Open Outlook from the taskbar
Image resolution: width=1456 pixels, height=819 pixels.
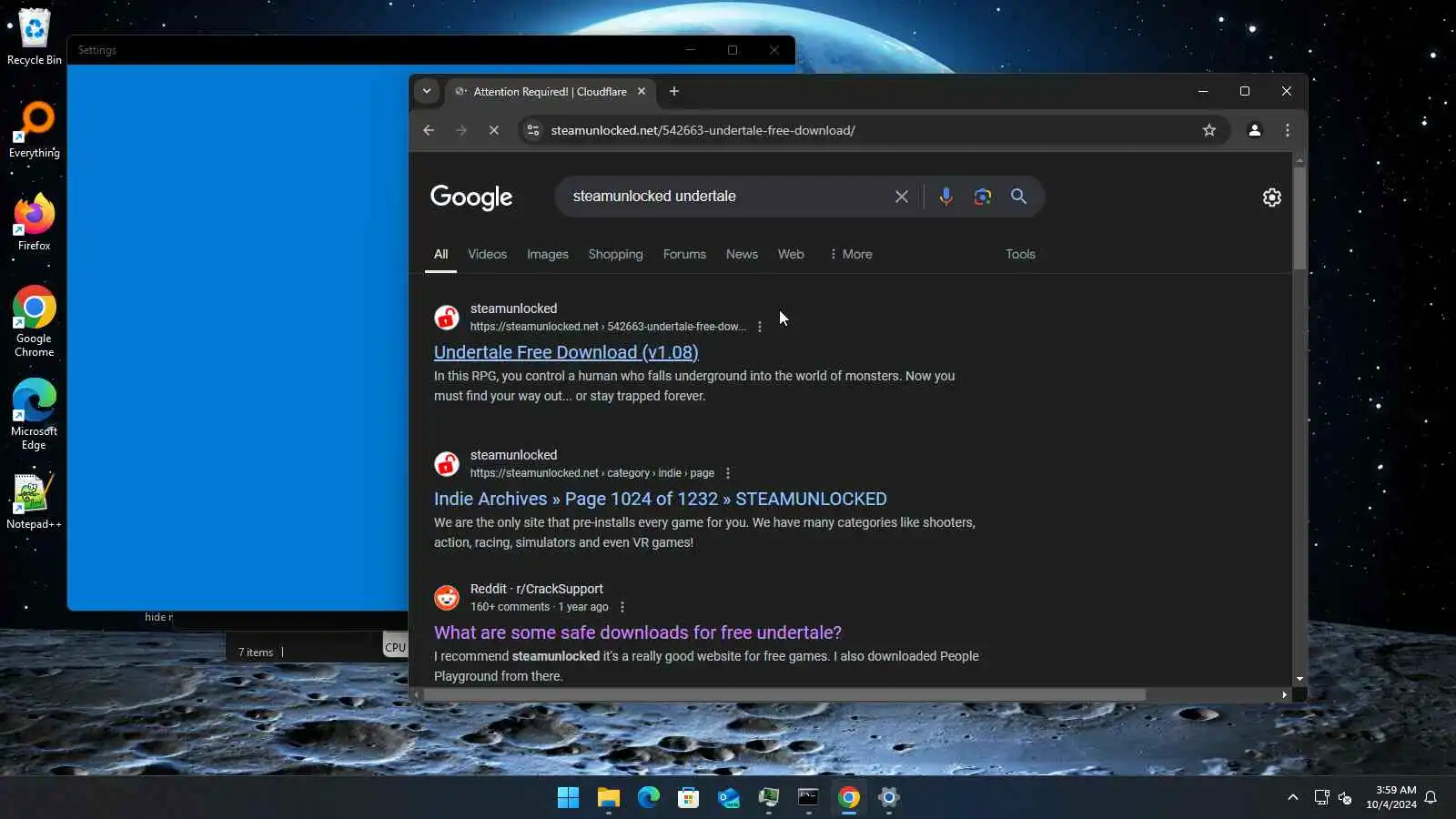point(729,798)
